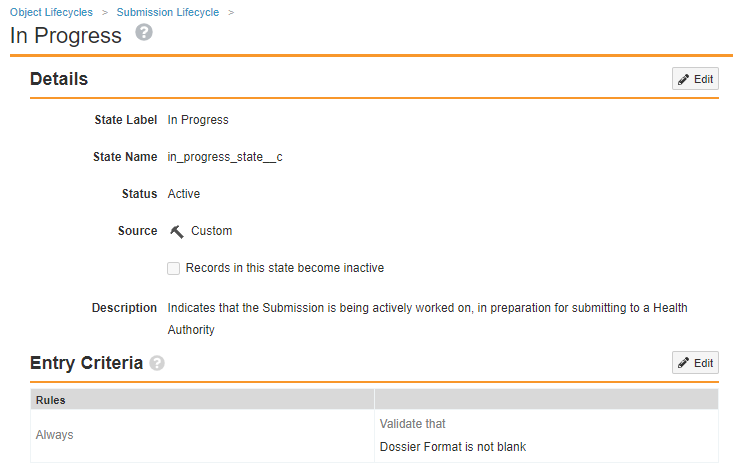Click the hammer icon next to Custom
Viewport: 733px width, 473px height.
pyautogui.click(x=176, y=231)
